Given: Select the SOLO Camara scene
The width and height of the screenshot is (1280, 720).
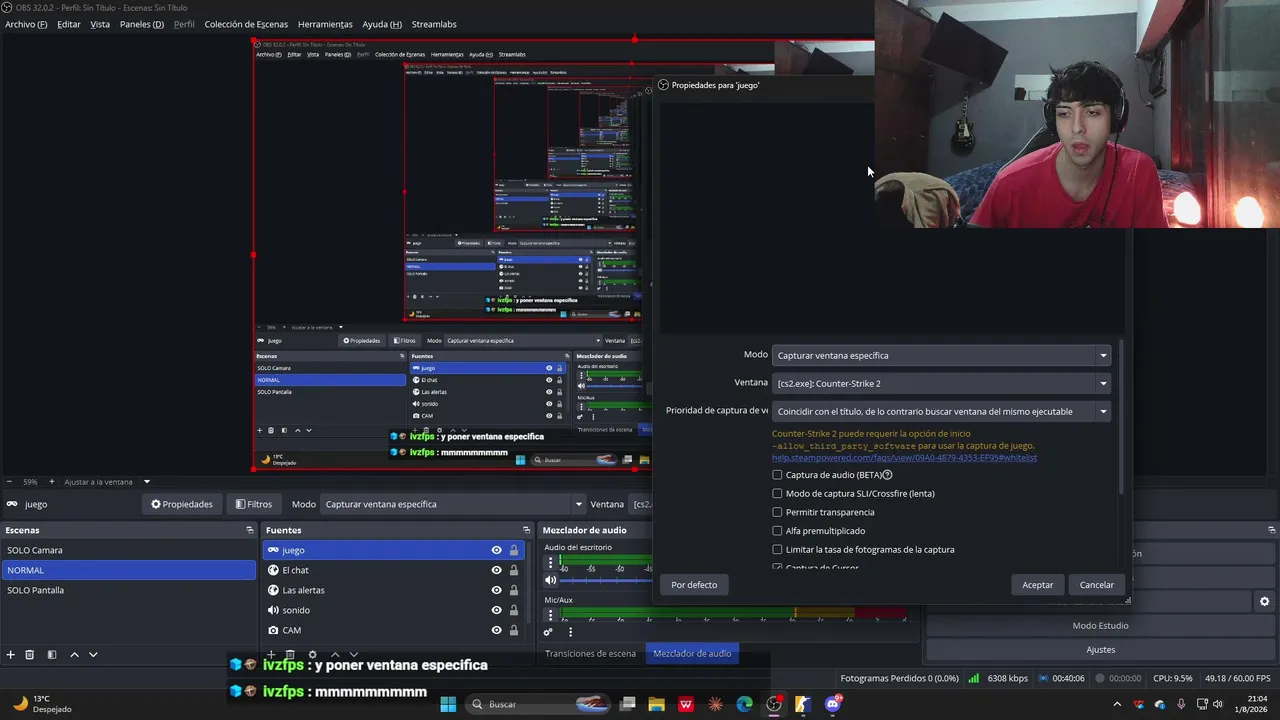Looking at the screenshot, I should point(129,550).
